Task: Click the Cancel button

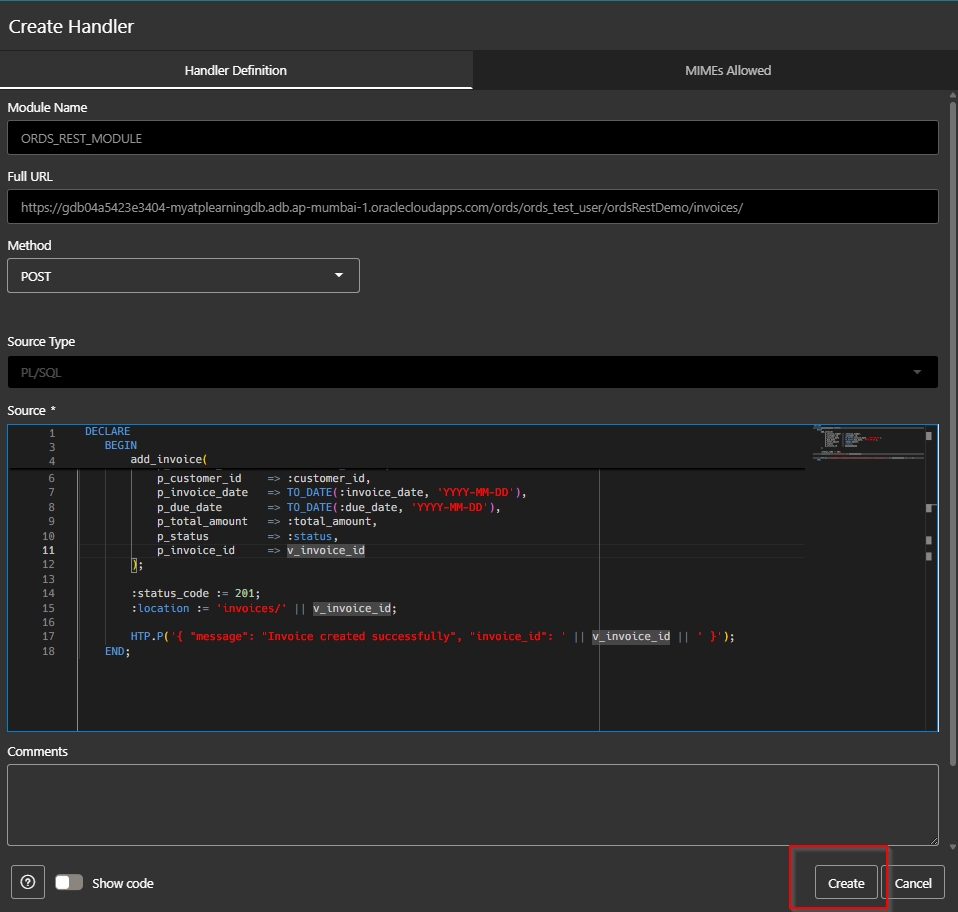Action: click(914, 883)
